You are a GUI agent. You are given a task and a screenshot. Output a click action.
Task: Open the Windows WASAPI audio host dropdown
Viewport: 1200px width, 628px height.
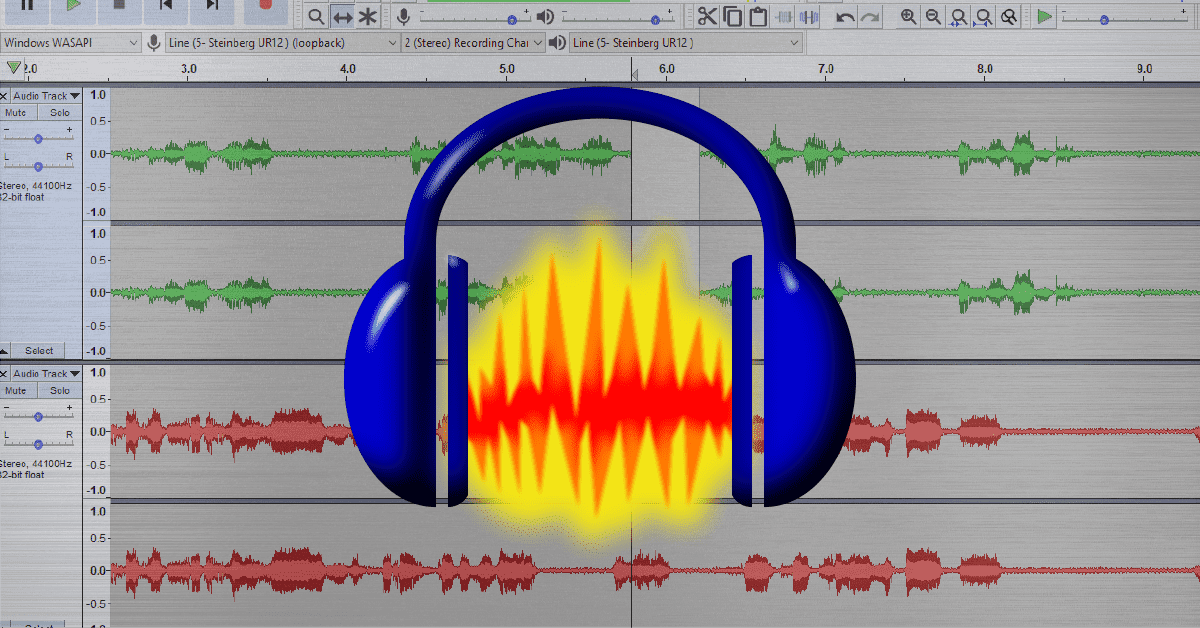pyautogui.click(x=71, y=43)
